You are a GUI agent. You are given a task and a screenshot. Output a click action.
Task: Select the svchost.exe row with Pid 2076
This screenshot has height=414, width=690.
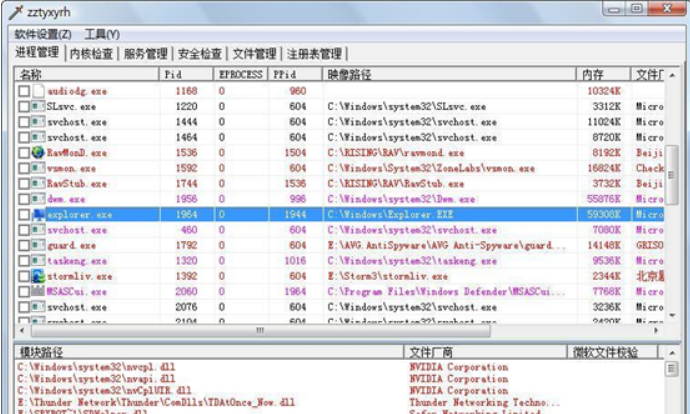click(339, 307)
